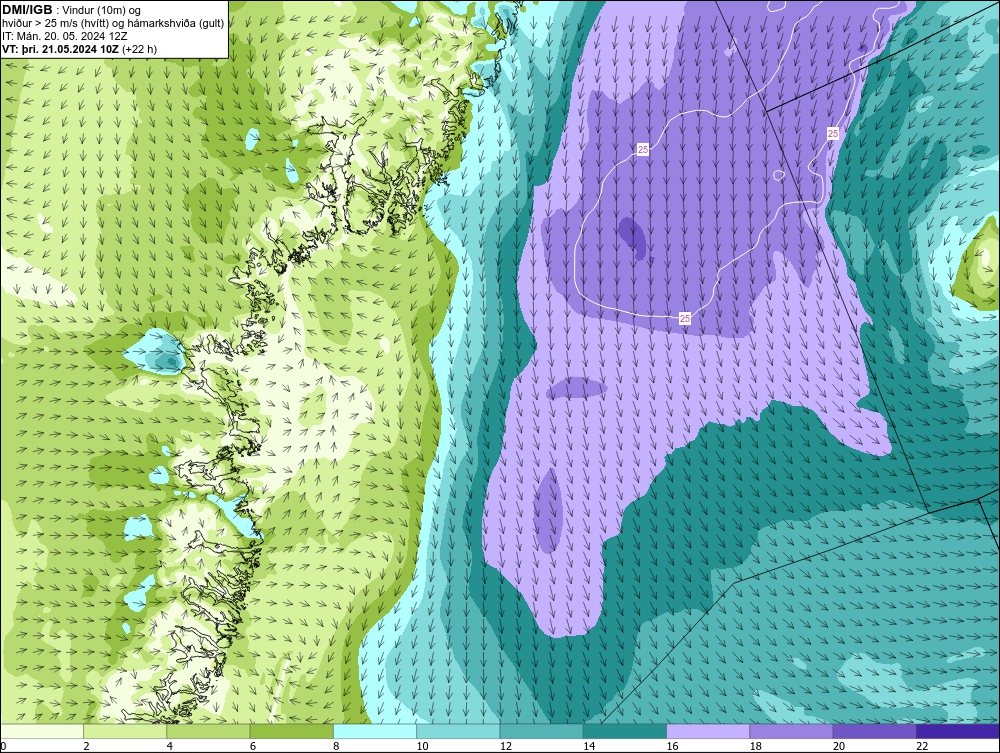The height and width of the screenshot is (753, 1000).
Task: Click the light cyan 8–10 m/s legend swatch
Action: [375, 731]
